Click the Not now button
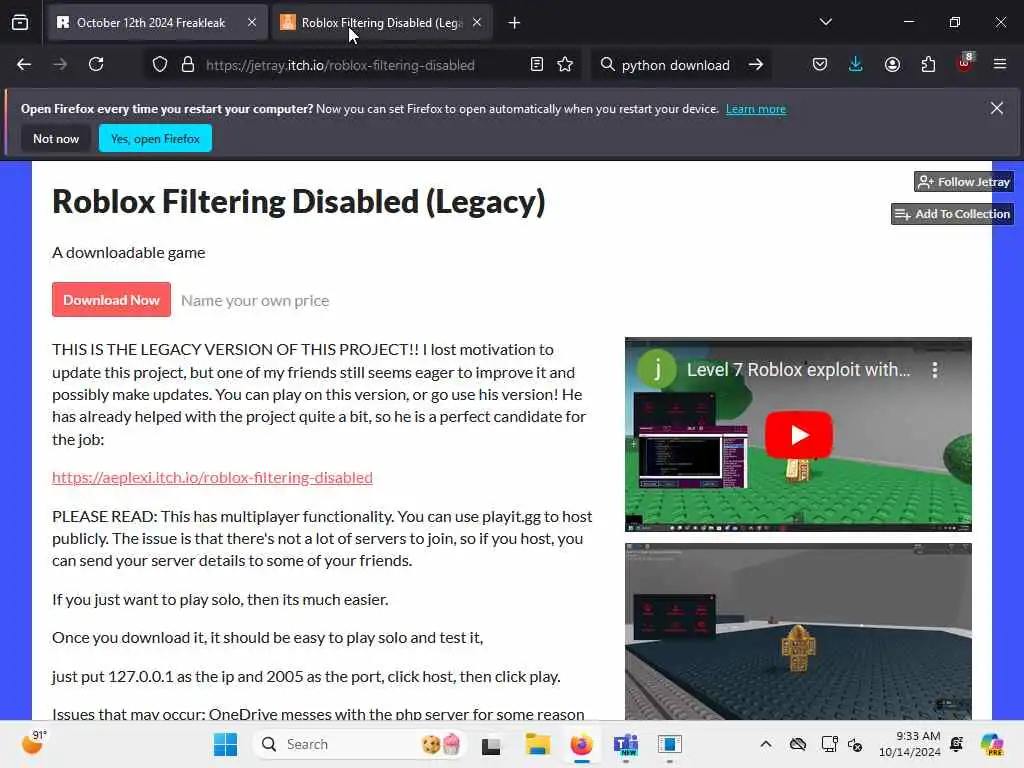The height and width of the screenshot is (768, 1024). click(x=56, y=138)
